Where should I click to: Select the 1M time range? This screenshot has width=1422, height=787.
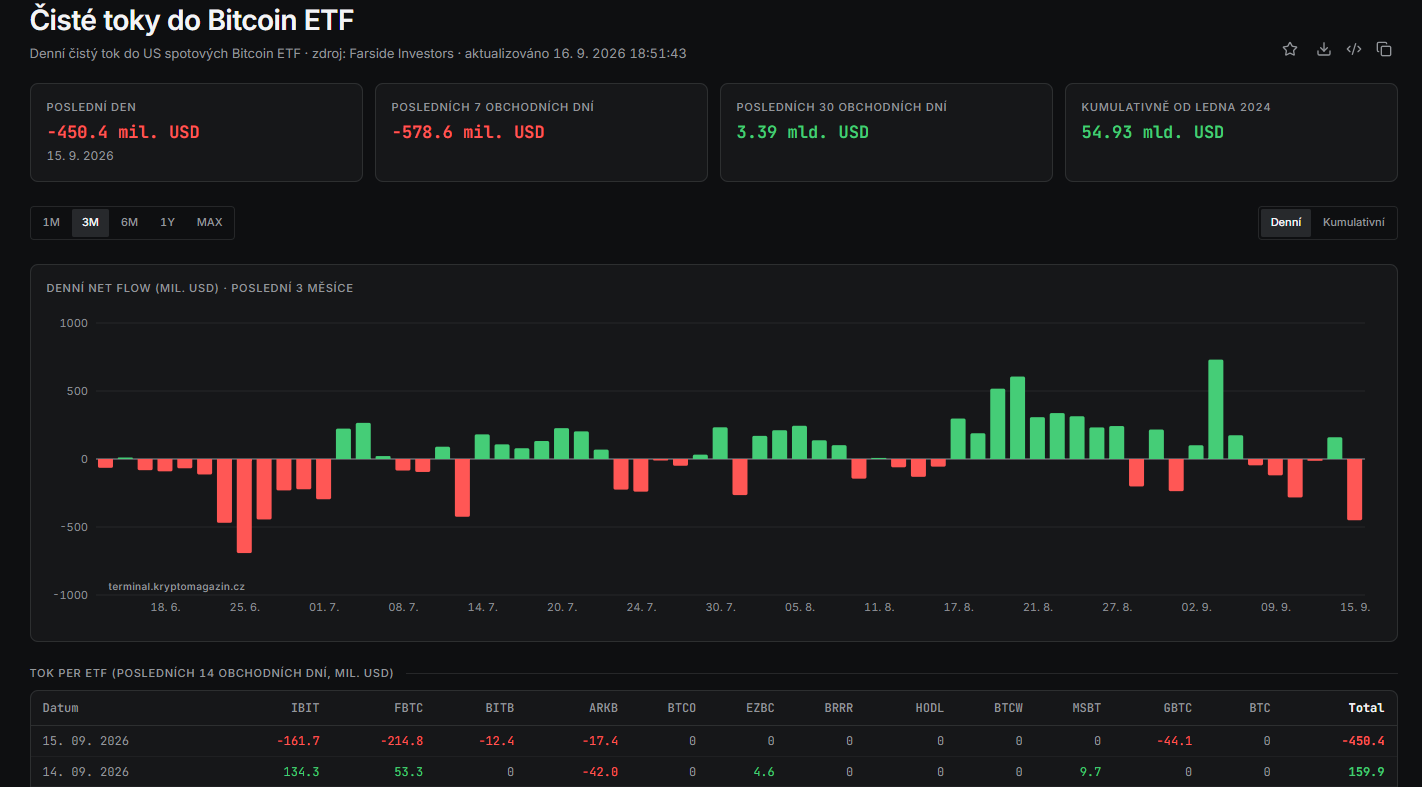pos(51,222)
